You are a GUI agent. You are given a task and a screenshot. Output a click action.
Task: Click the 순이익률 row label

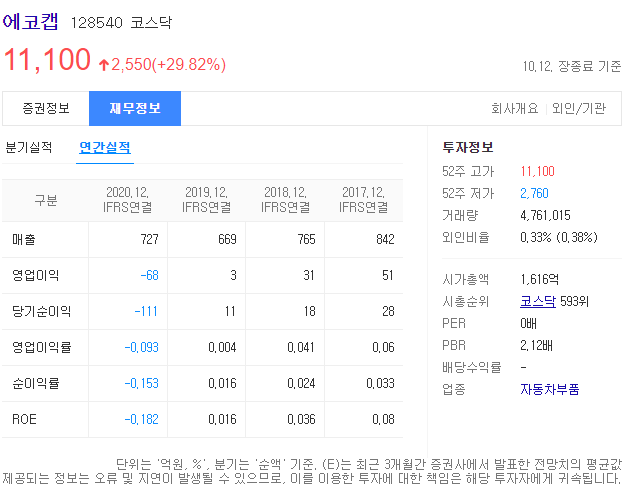click(x=36, y=383)
